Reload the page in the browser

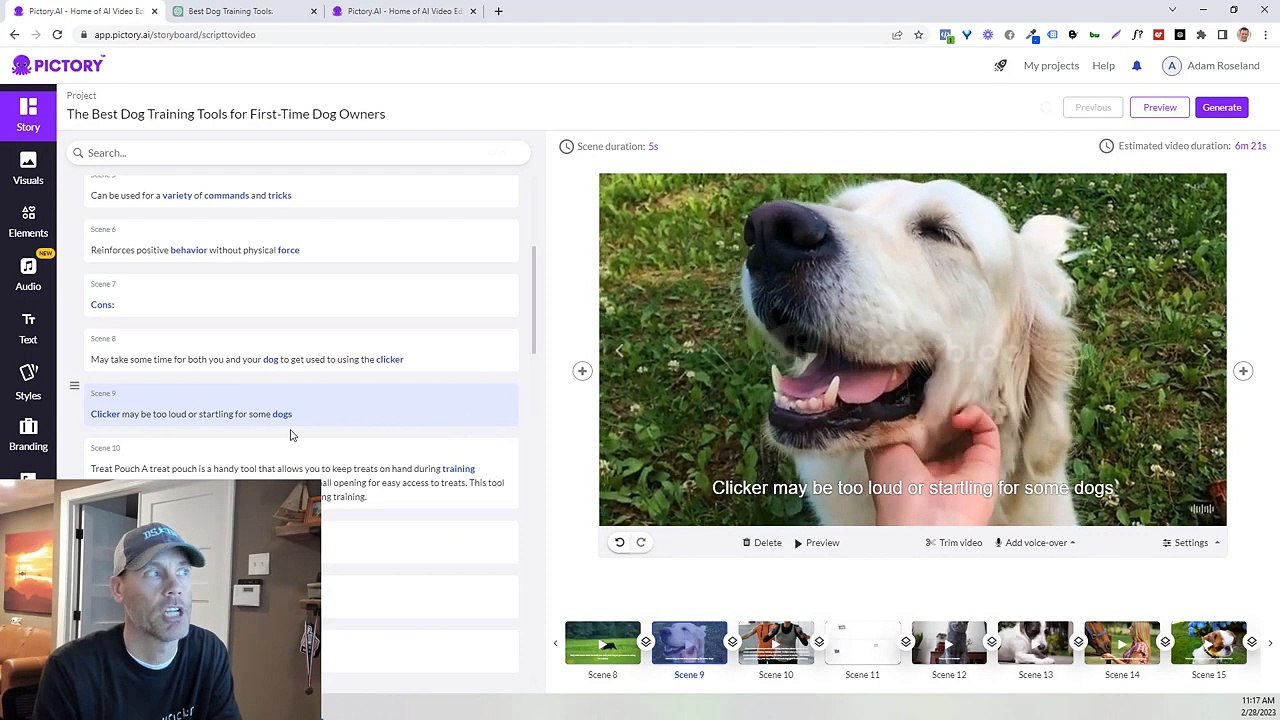click(57, 35)
